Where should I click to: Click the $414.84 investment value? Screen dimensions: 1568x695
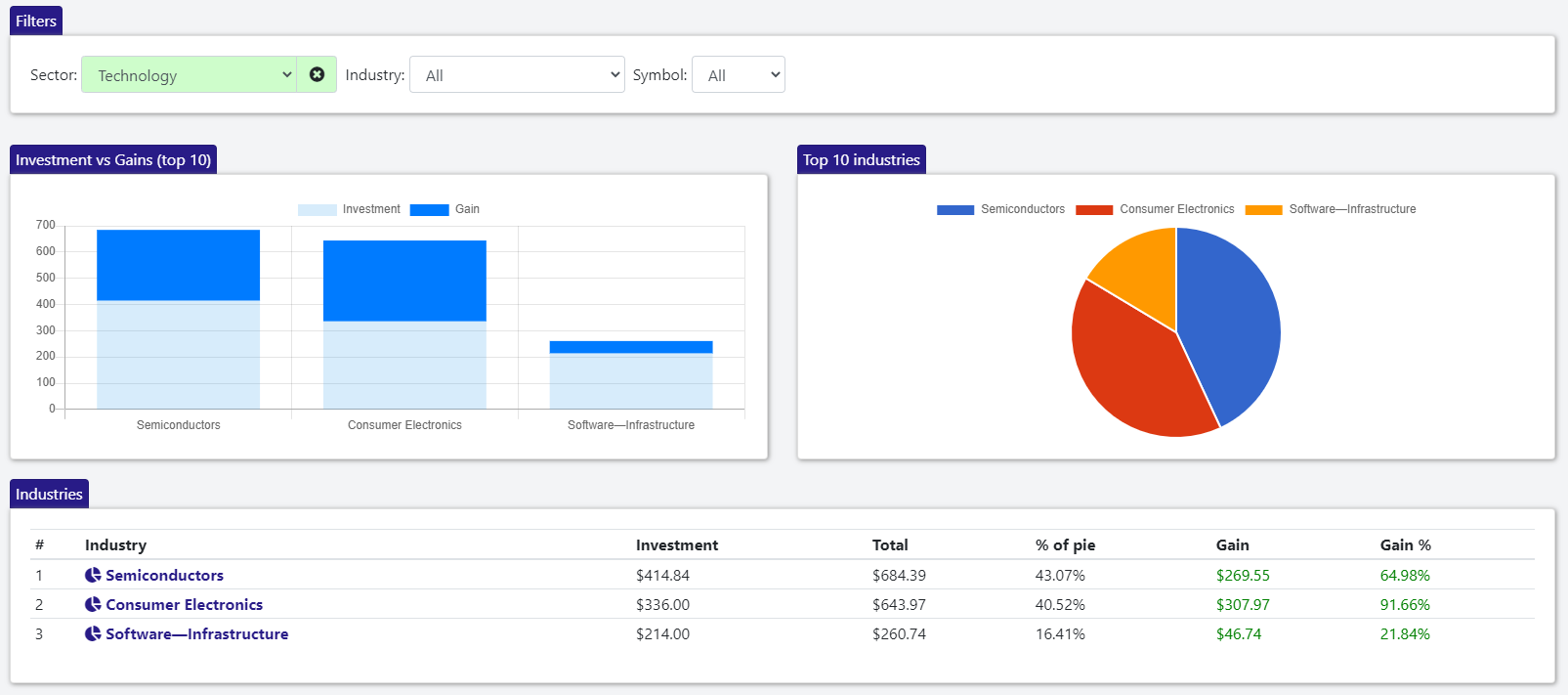pyautogui.click(x=662, y=575)
